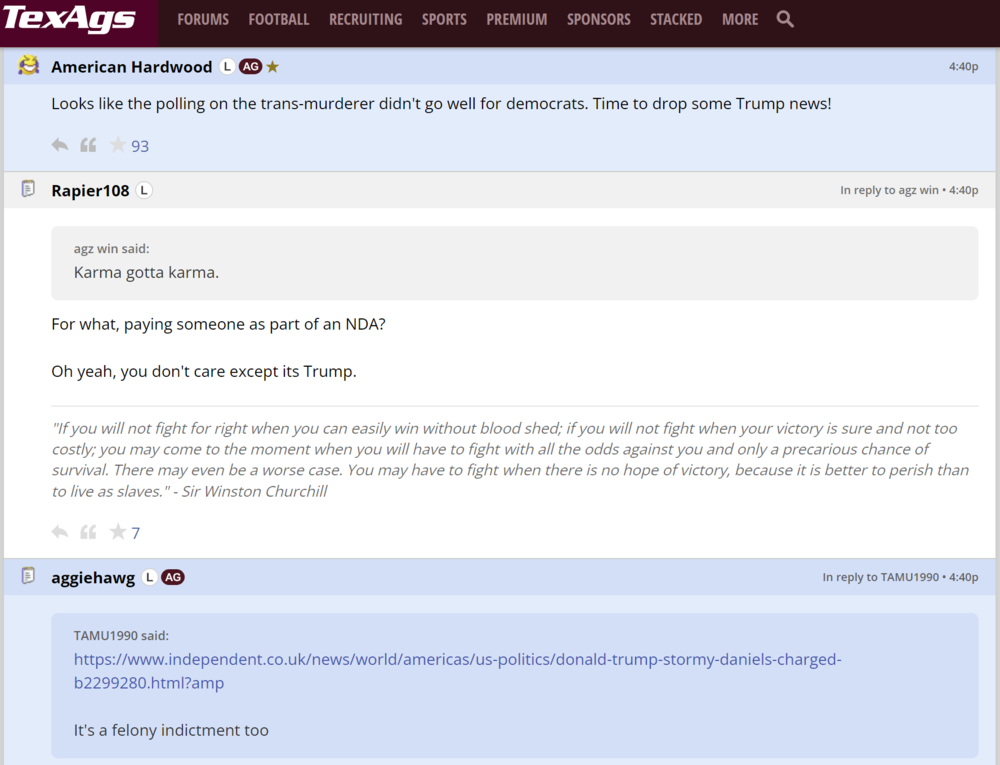The image size is (1000, 765).
Task: Open the FORUMS menu
Action: click(203, 19)
